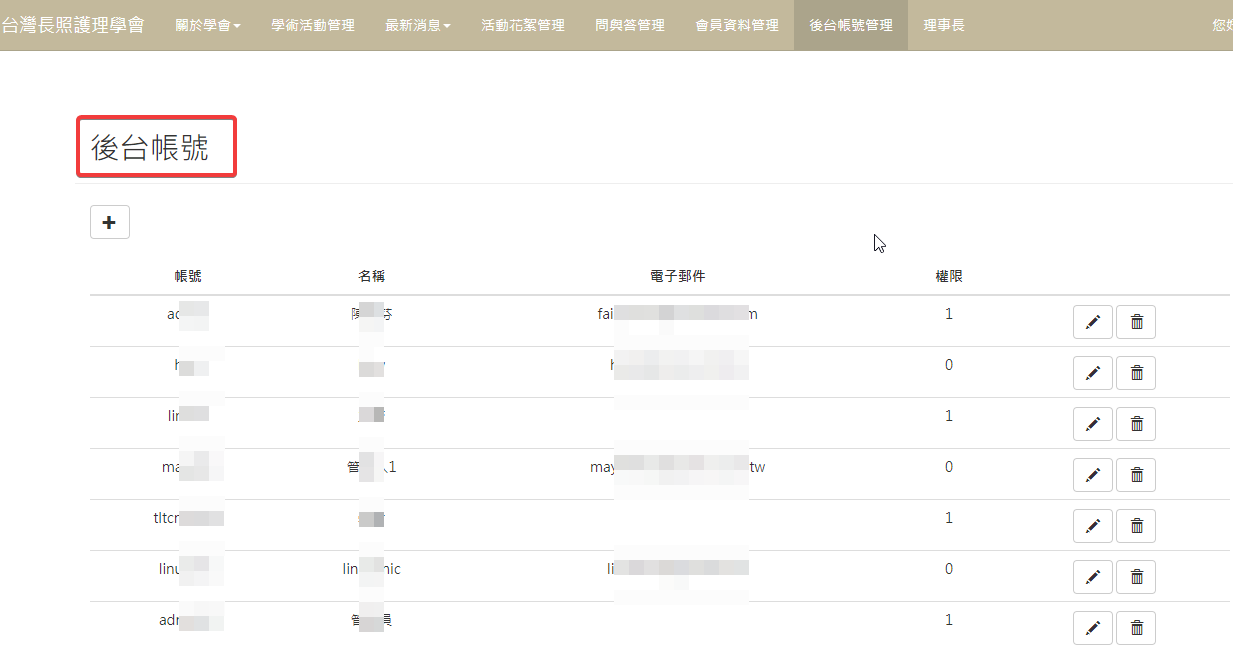Delete the "linu" account row

1136,577
